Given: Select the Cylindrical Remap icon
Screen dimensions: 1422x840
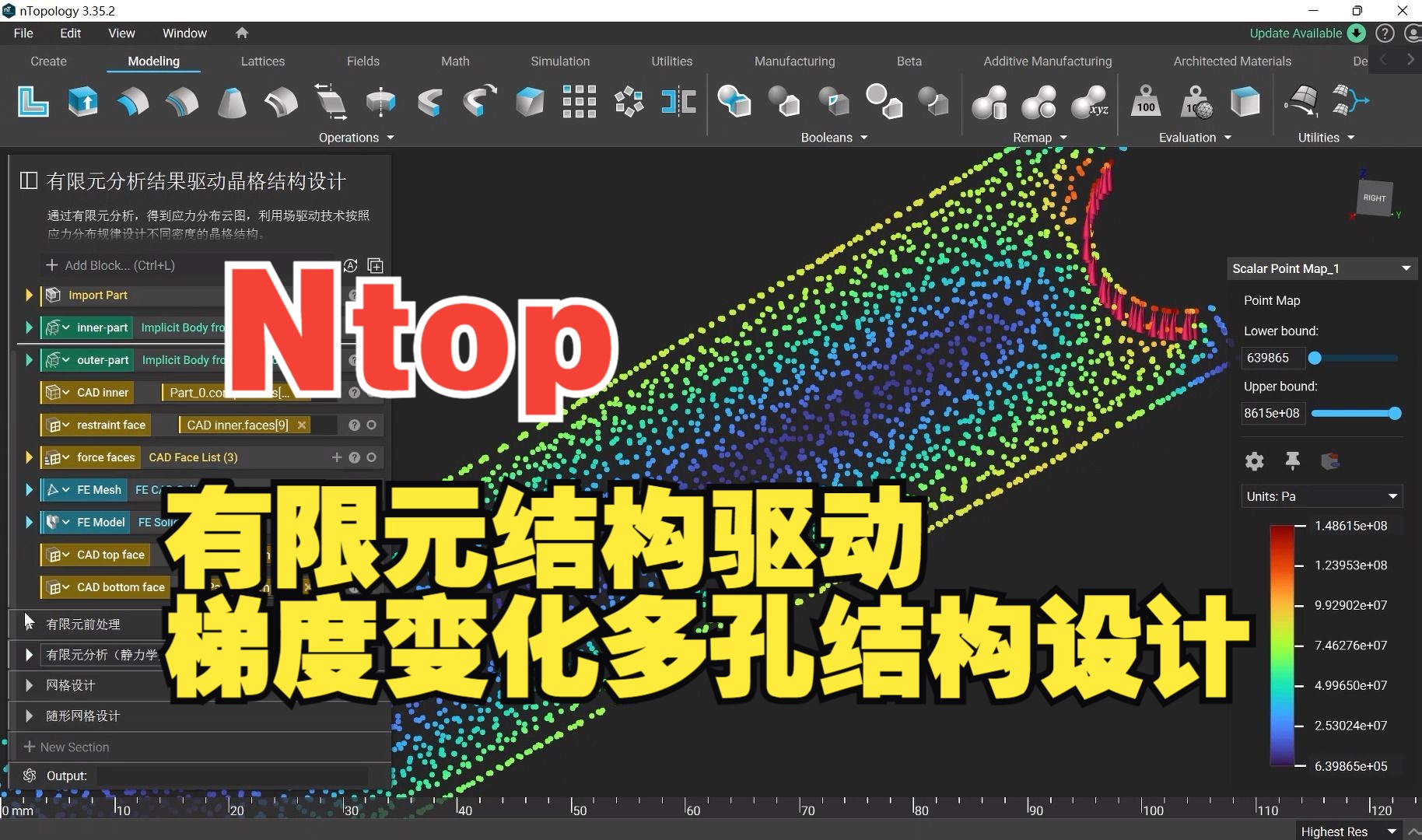Looking at the screenshot, I should tap(989, 102).
